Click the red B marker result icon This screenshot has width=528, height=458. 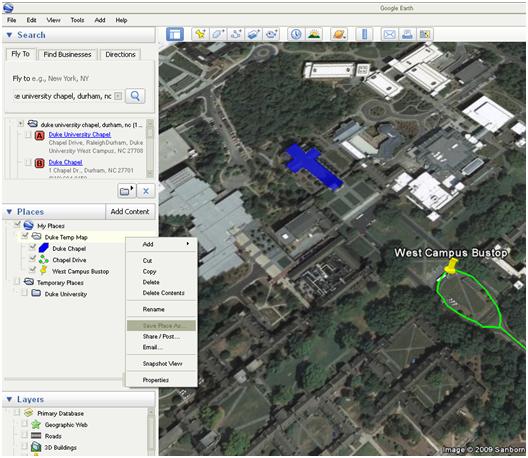pyautogui.click(x=40, y=164)
